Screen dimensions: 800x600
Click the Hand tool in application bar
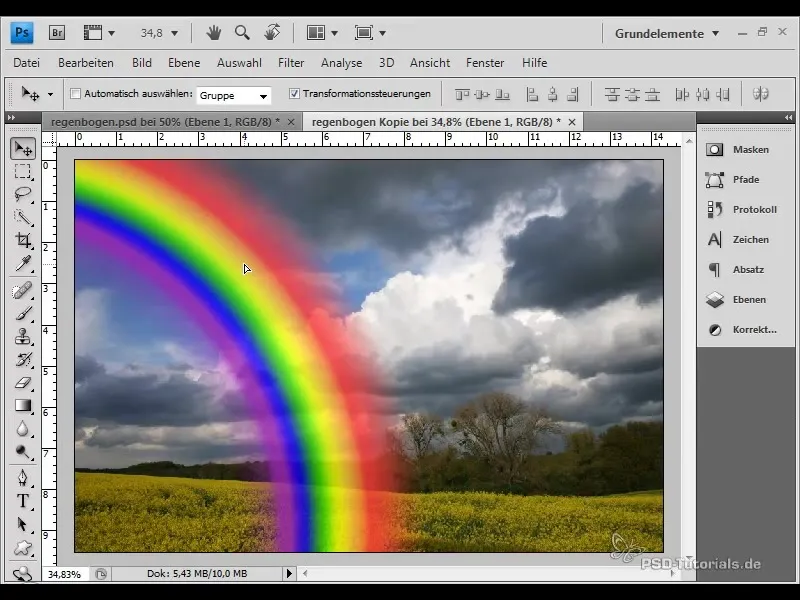[214, 33]
